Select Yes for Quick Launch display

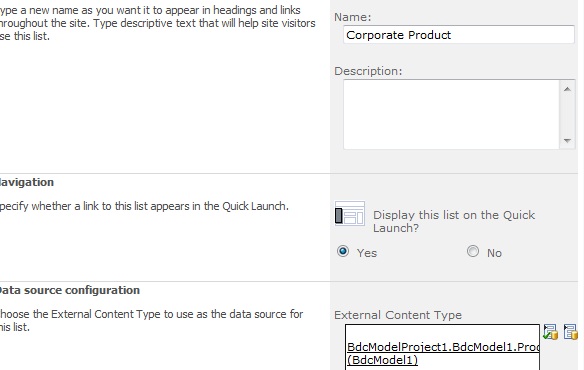343,251
